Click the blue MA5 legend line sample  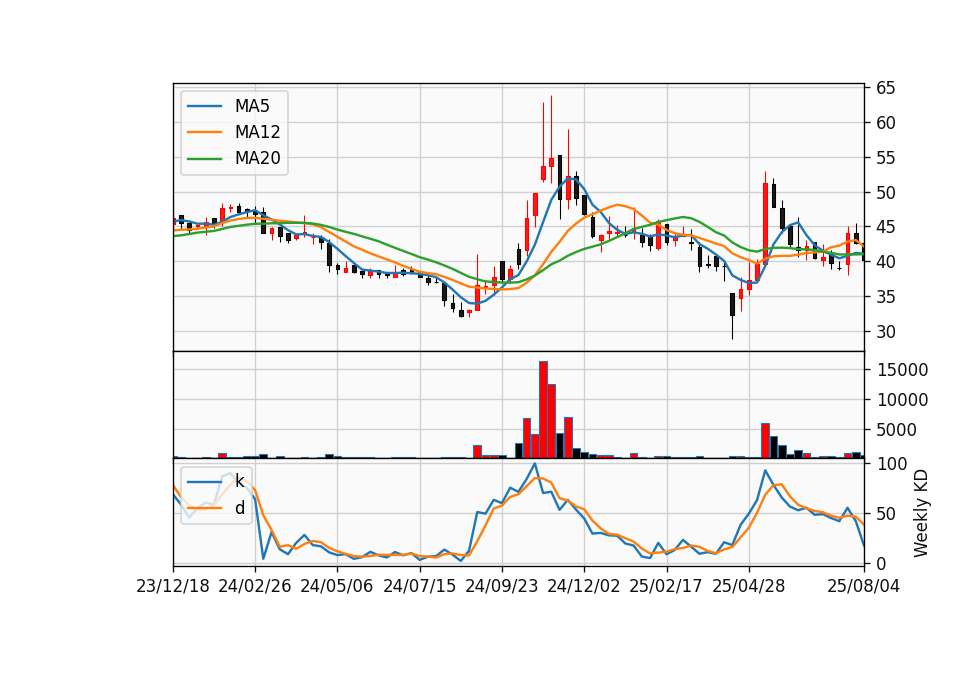click(204, 106)
